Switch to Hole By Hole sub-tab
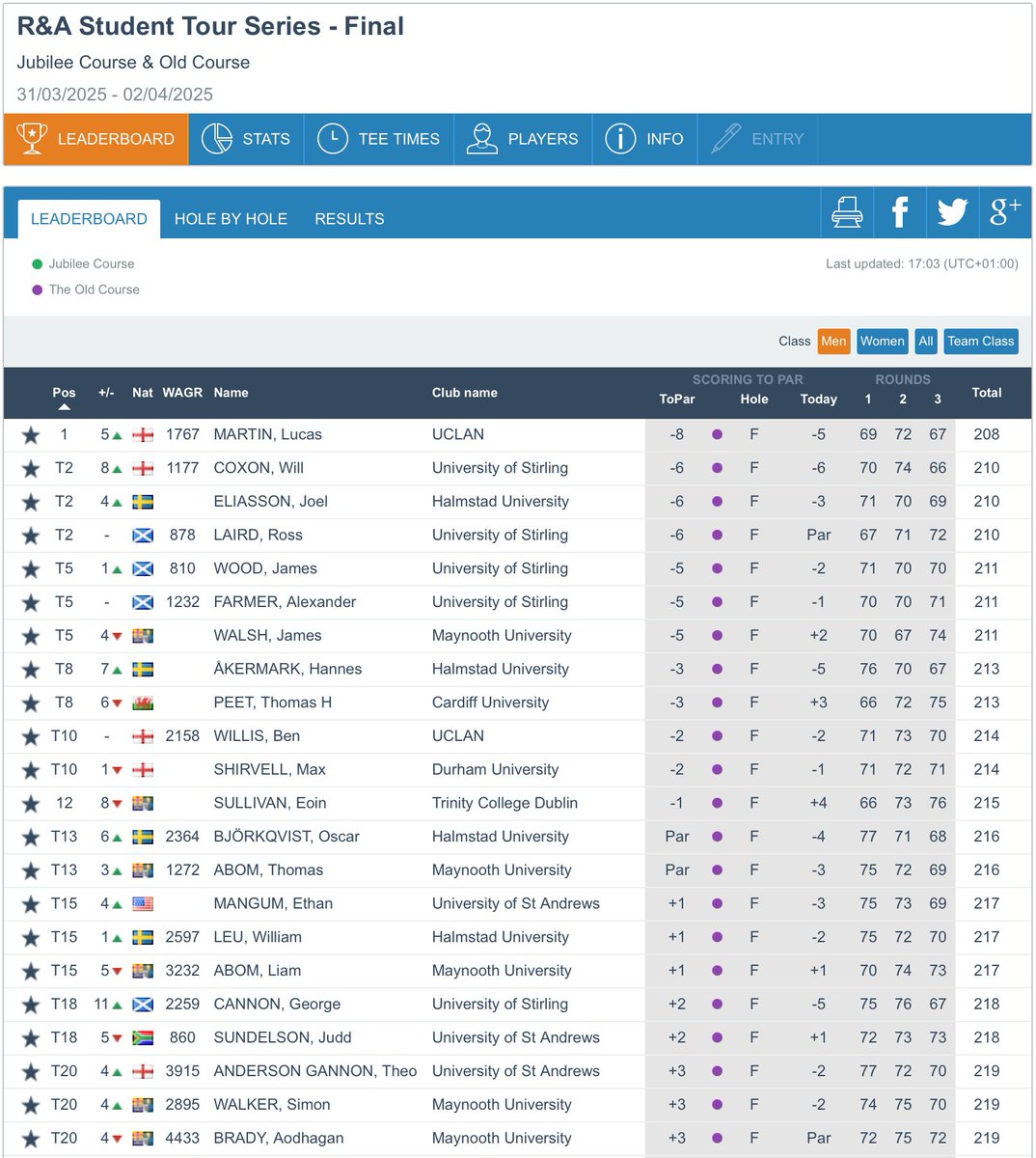Screen dimensions: 1036x1158 tap(231, 219)
